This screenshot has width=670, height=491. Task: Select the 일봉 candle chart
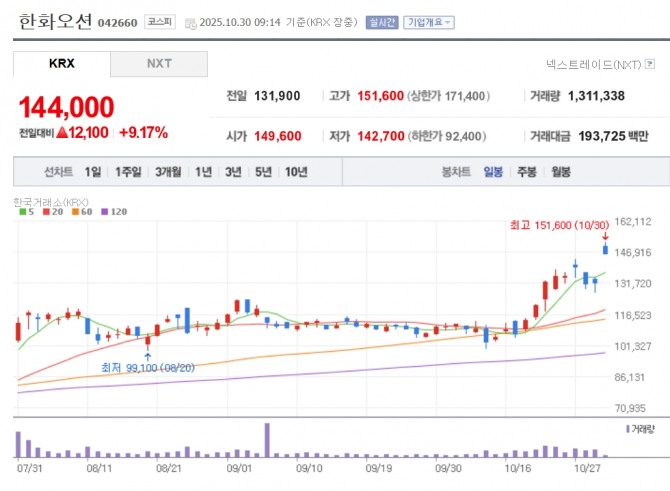point(493,172)
